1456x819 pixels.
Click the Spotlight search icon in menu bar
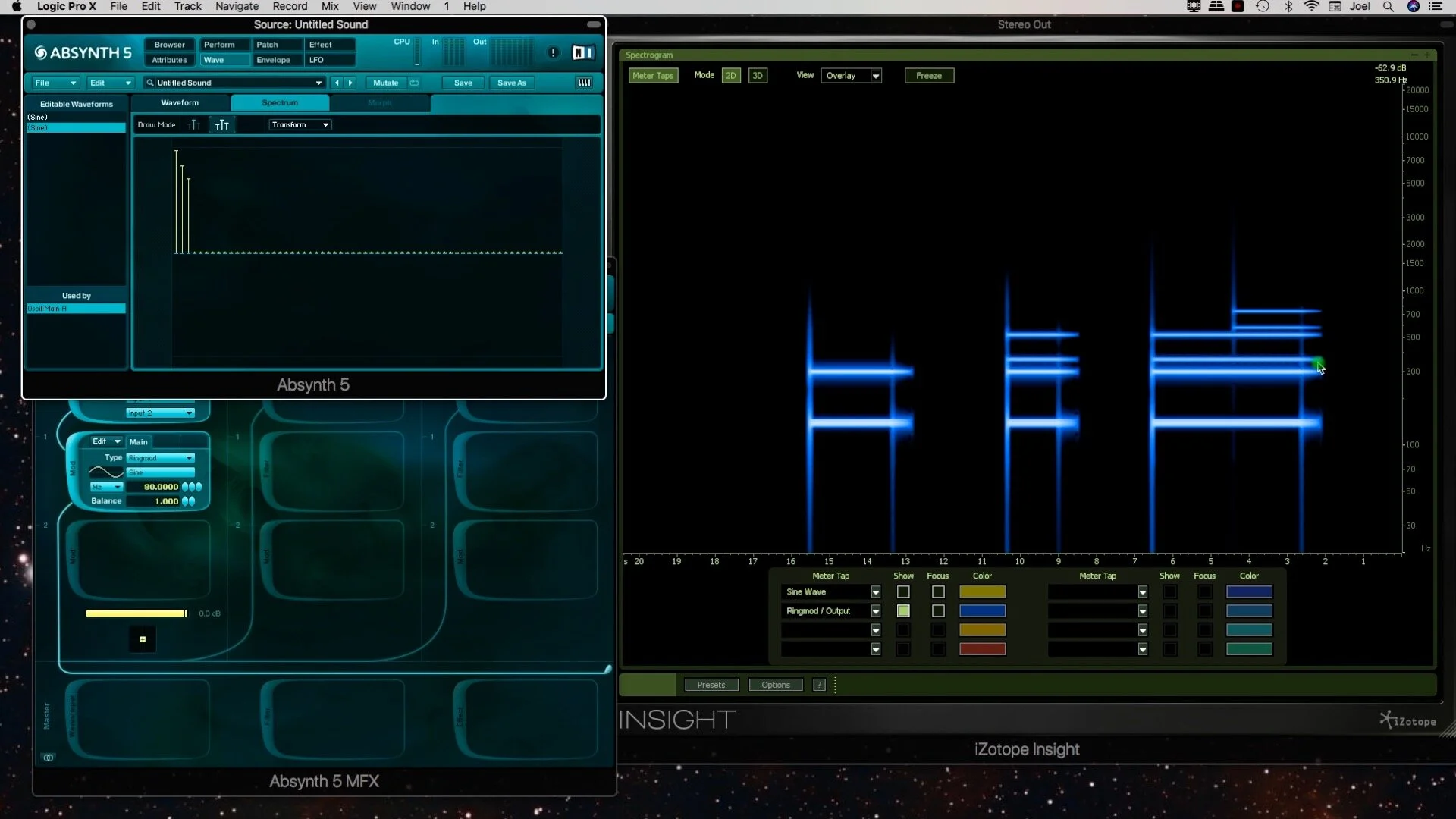coord(1389,6)
